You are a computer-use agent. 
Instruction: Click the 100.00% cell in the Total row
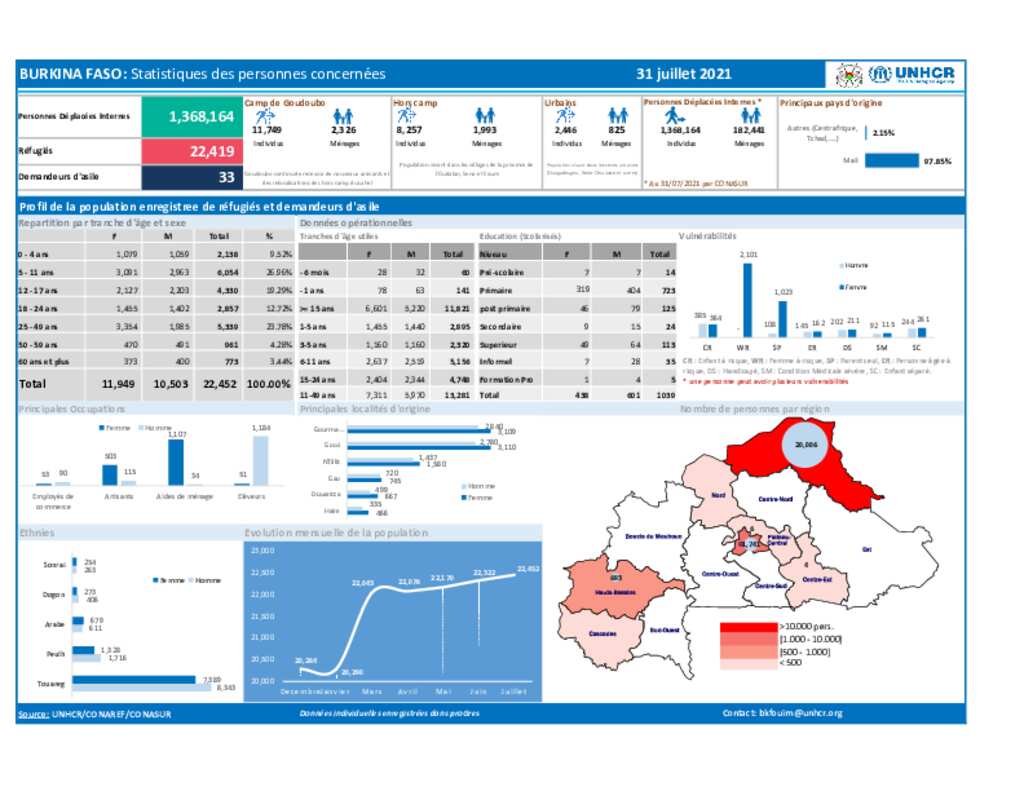coord(268,384)
